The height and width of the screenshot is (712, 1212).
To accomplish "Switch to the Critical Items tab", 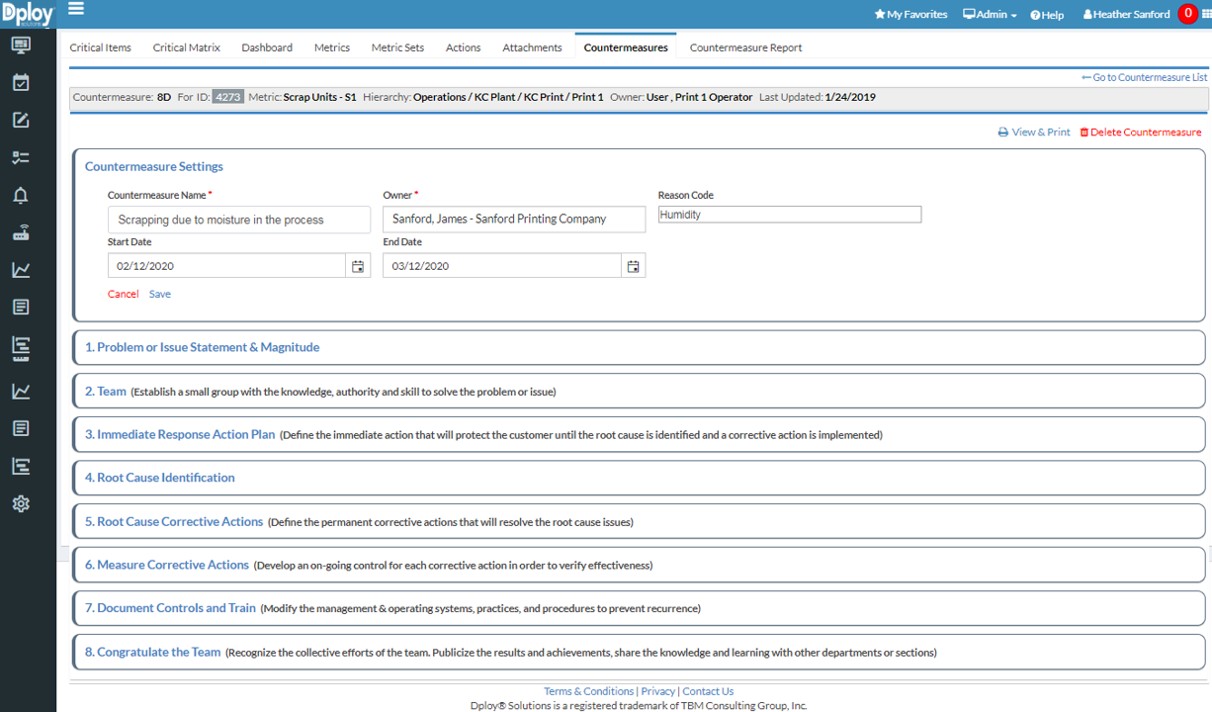I will (x=100, y=48).
